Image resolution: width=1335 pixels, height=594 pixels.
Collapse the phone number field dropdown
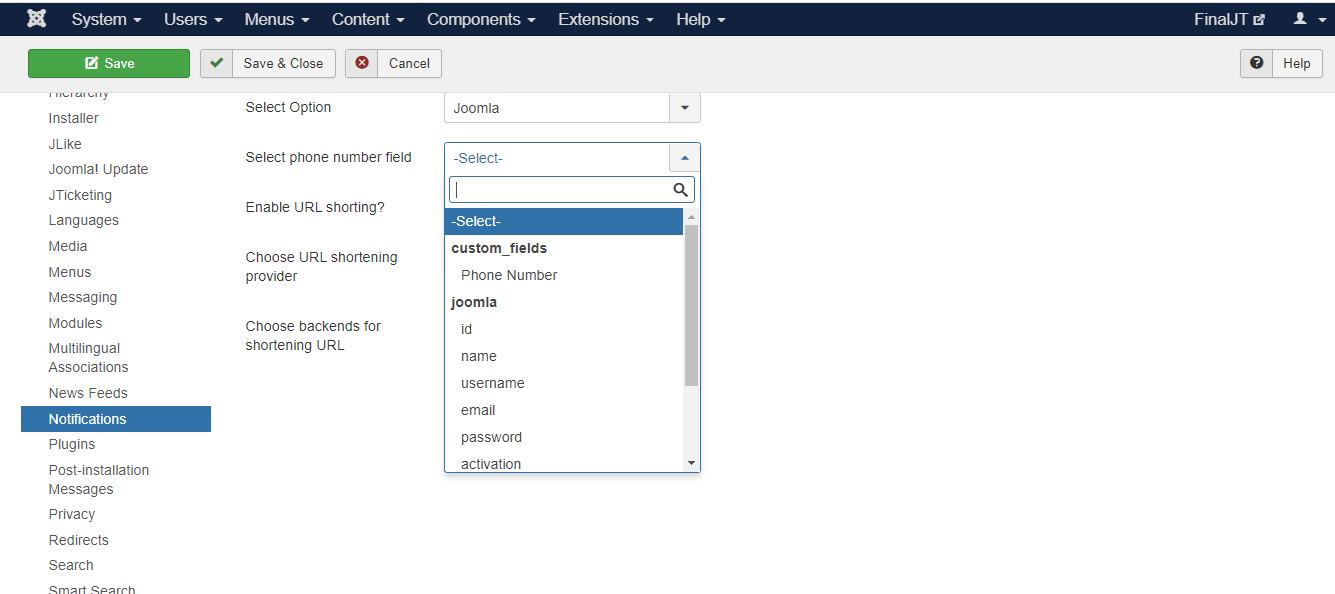(684, 158)
